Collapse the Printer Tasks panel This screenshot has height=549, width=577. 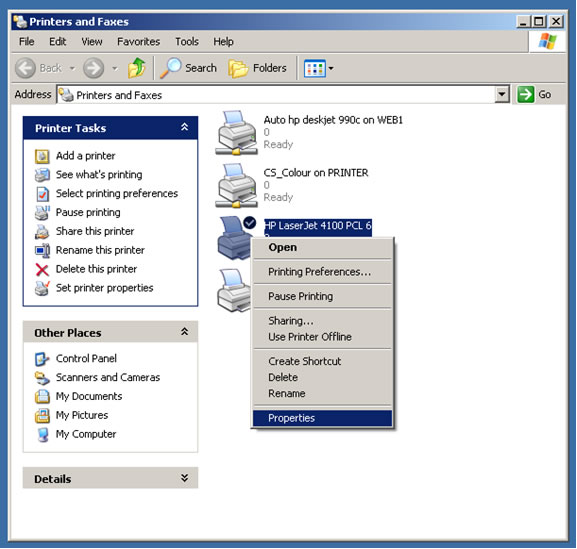[x=184, y=127]
